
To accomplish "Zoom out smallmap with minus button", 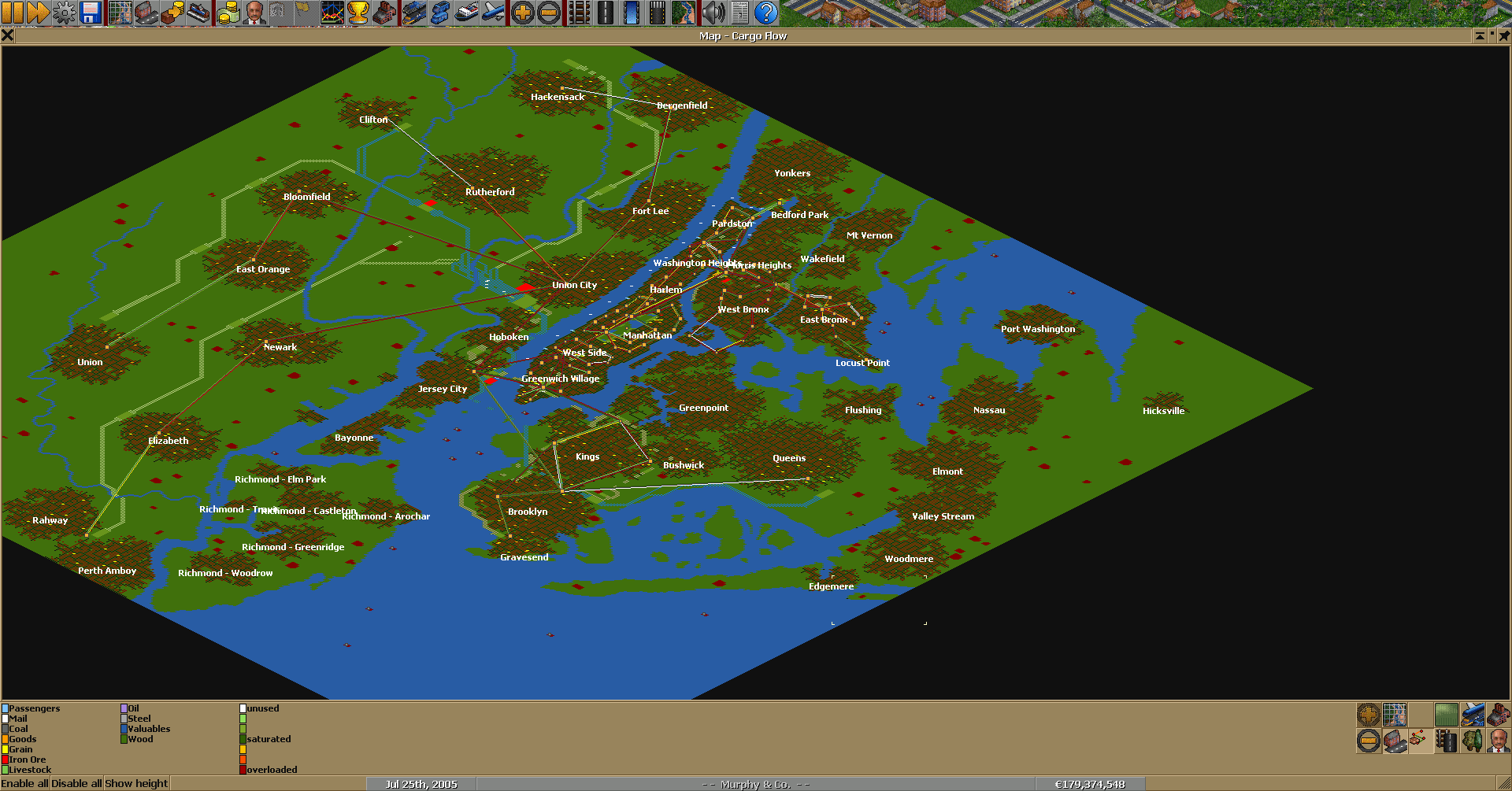I will pos(1369,741).
